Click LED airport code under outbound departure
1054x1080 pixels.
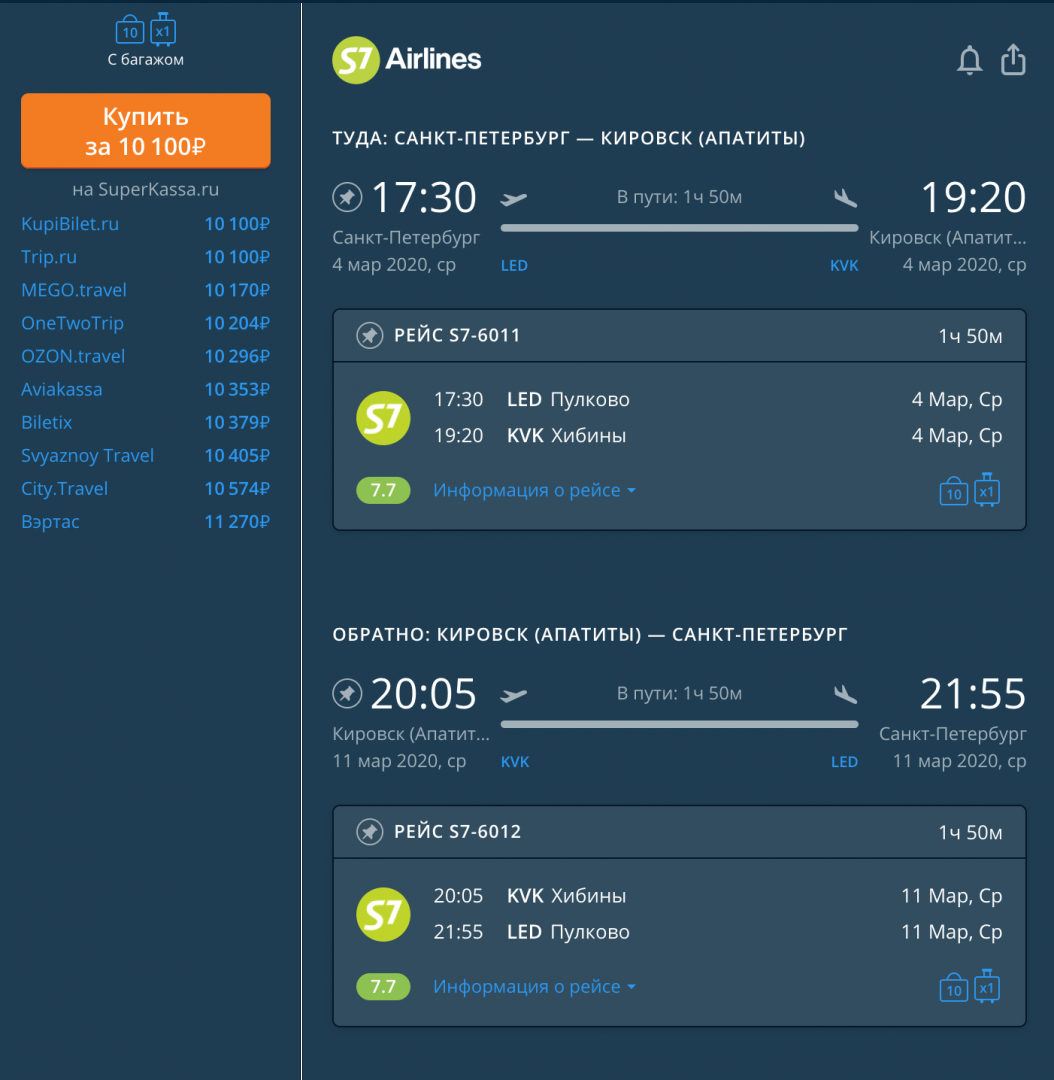coord(514,266)
